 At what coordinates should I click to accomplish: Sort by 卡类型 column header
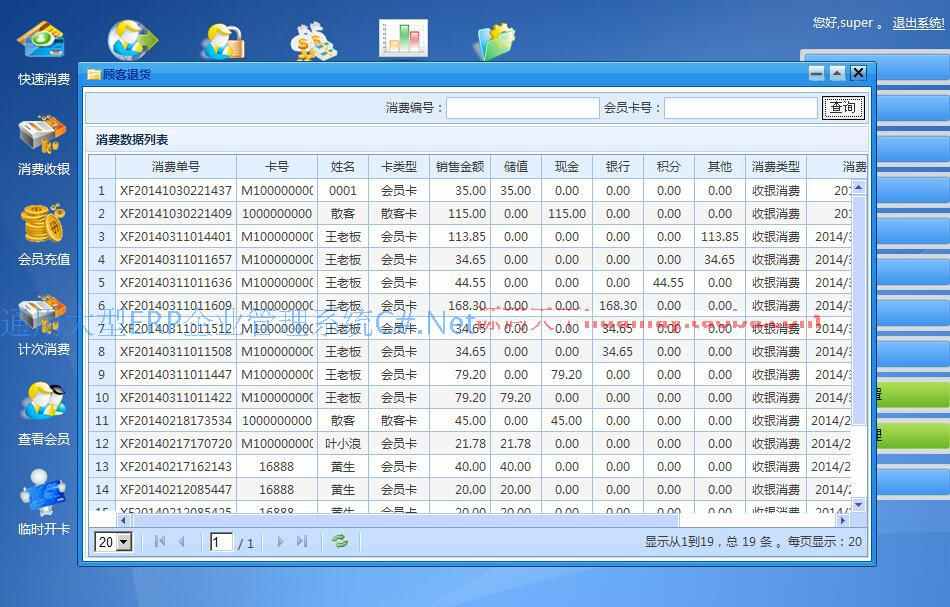point(399,167)
